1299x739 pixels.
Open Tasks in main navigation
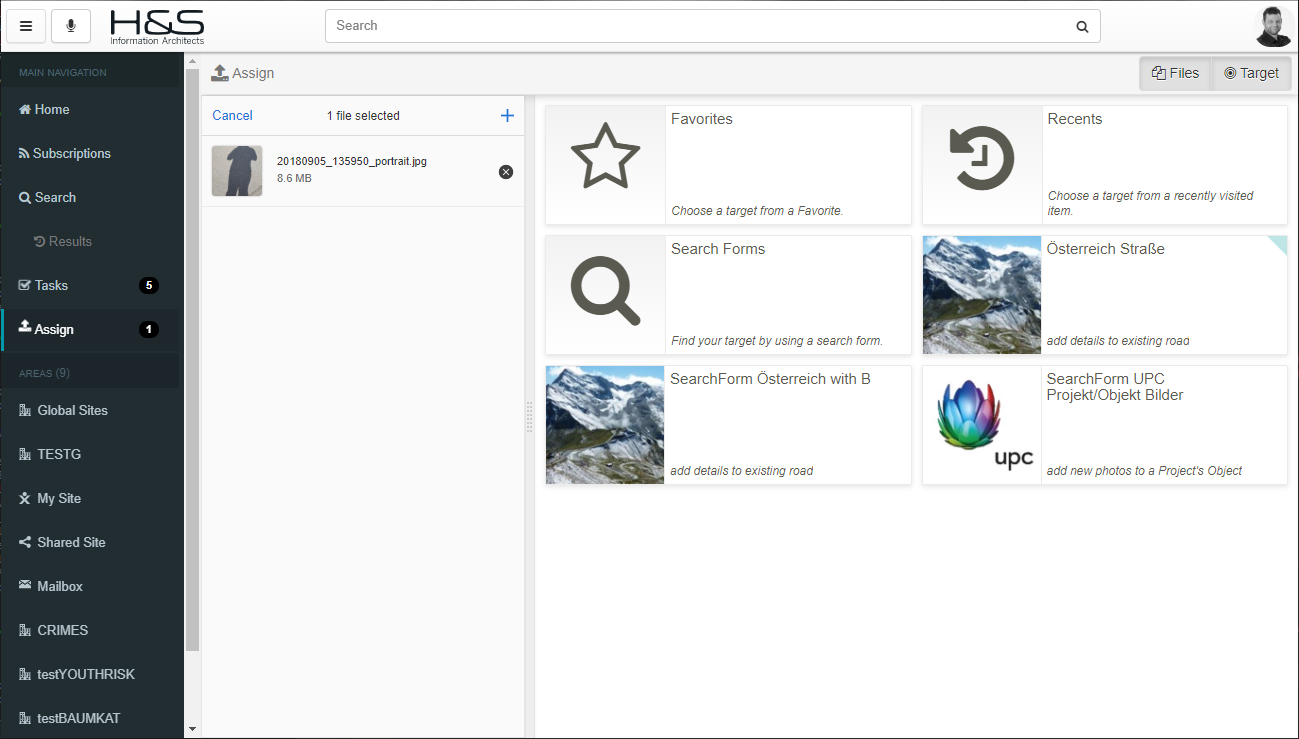(x=51, y=285)
